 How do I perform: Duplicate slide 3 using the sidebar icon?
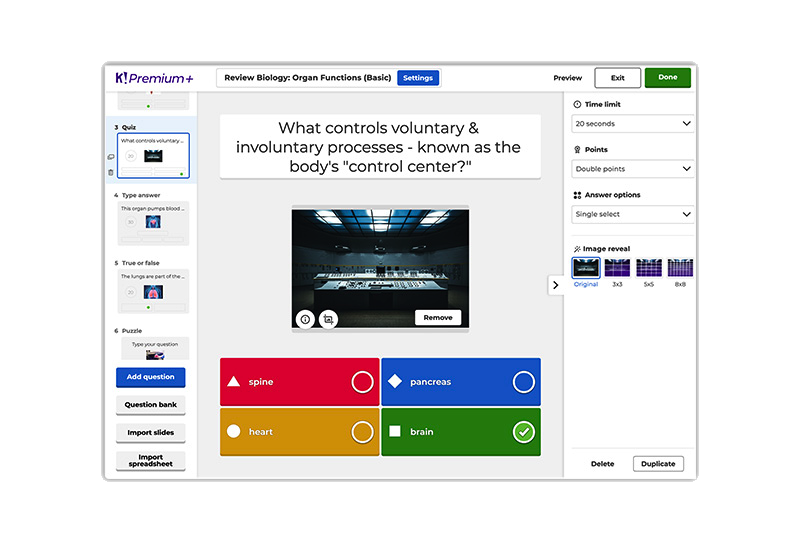click(x=111, y=156)
